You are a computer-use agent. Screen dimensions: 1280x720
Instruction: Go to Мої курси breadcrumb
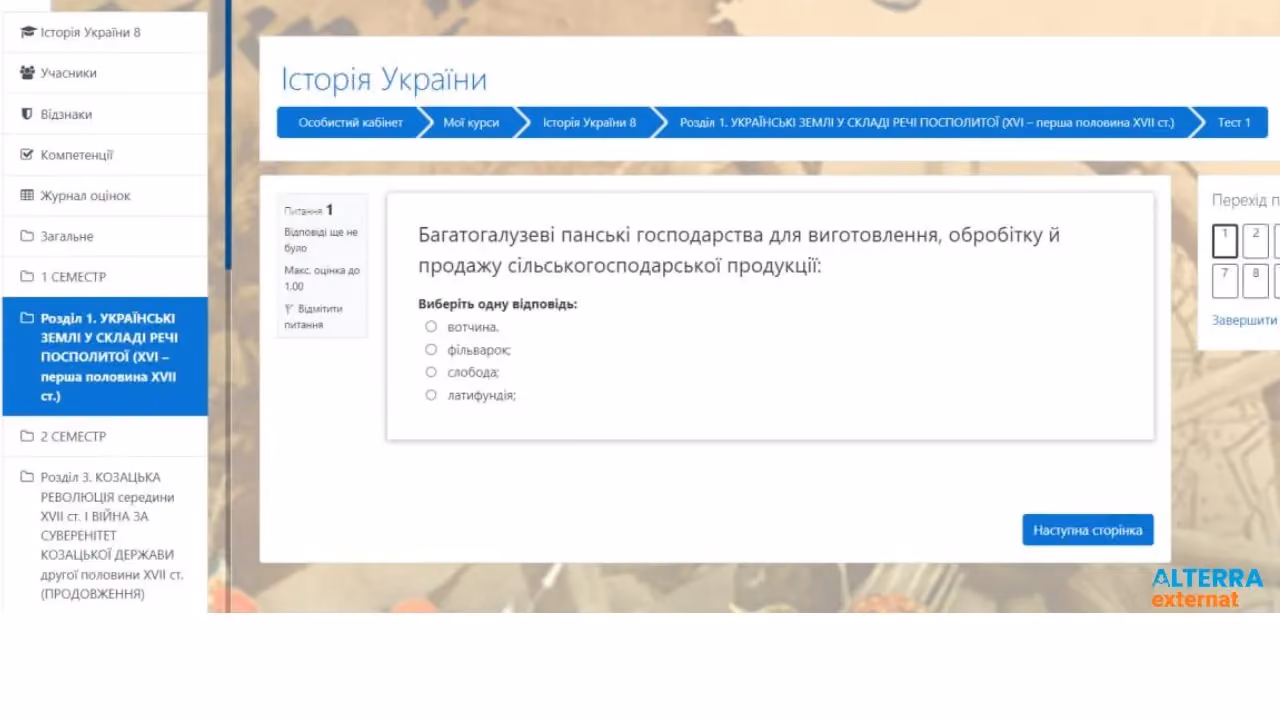pyautogui.click(x=471, y=122)
